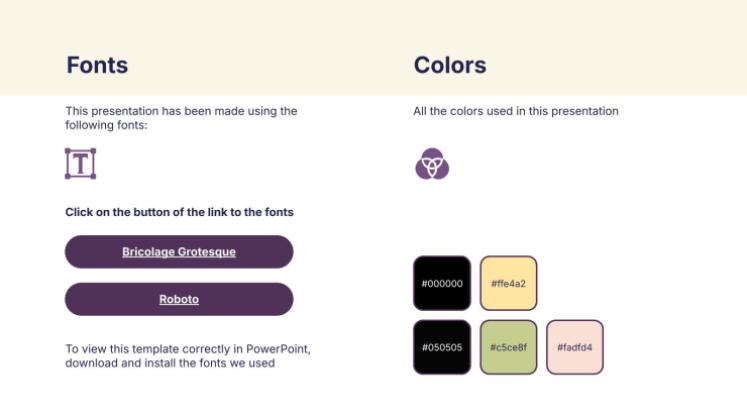Select 'To view this template correctly' line

click(x=160, y=349)
